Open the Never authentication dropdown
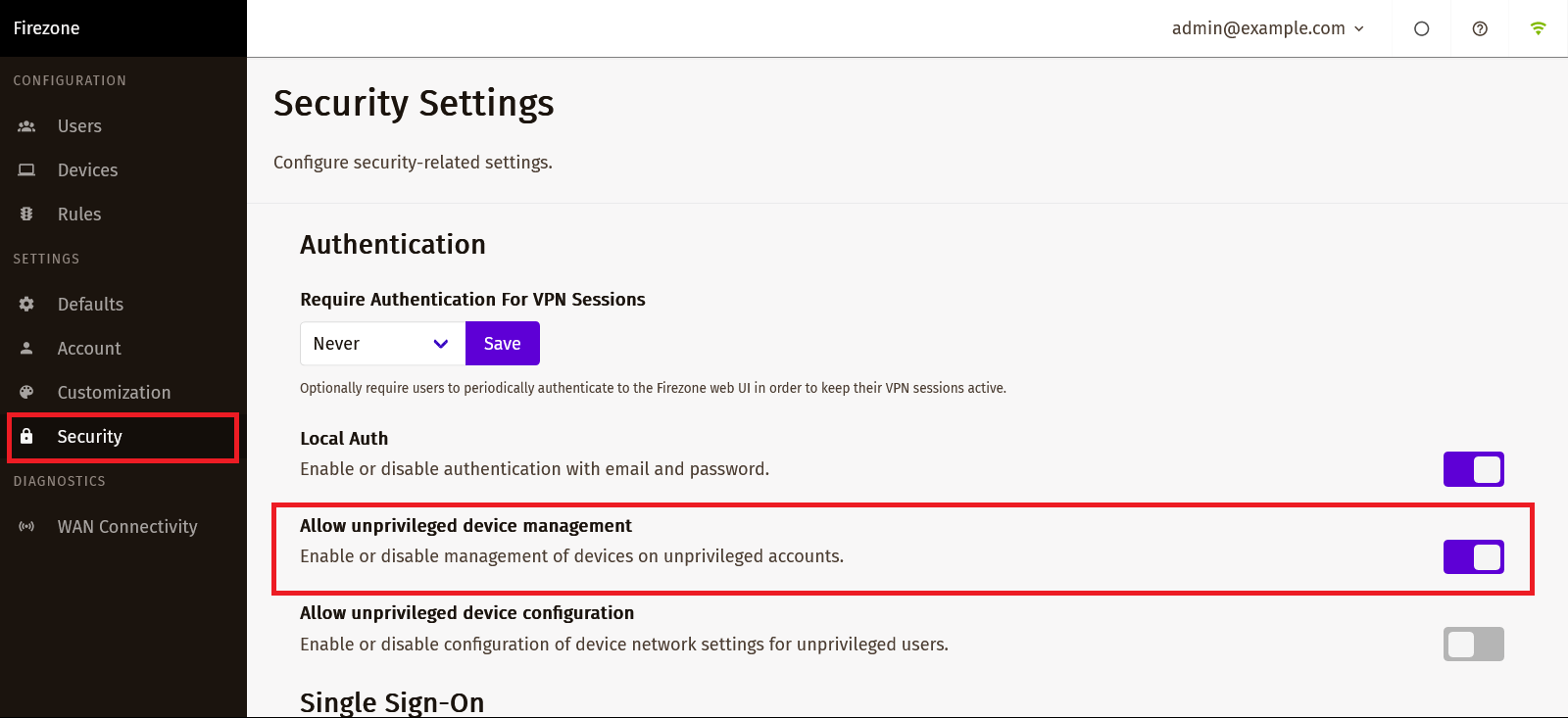The image size is (1568, 718). [x=382, y=344]
